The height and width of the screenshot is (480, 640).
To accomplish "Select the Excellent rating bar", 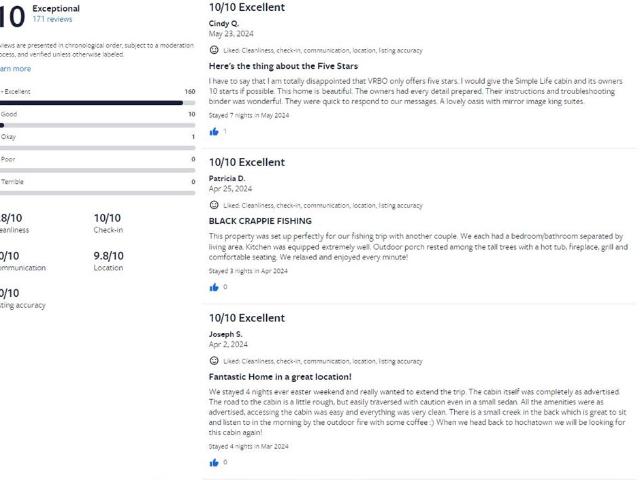I will [x=97, y=102].
